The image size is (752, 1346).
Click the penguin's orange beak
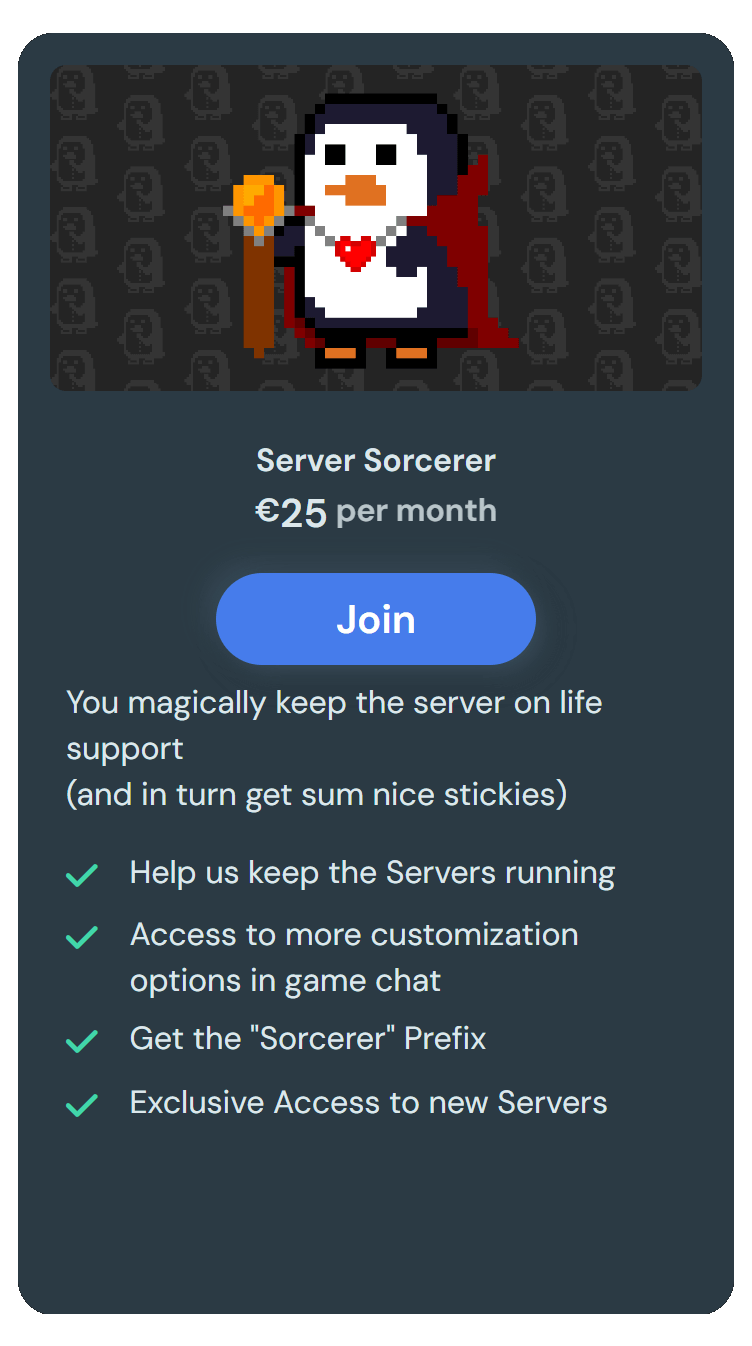tap(355, 190)
